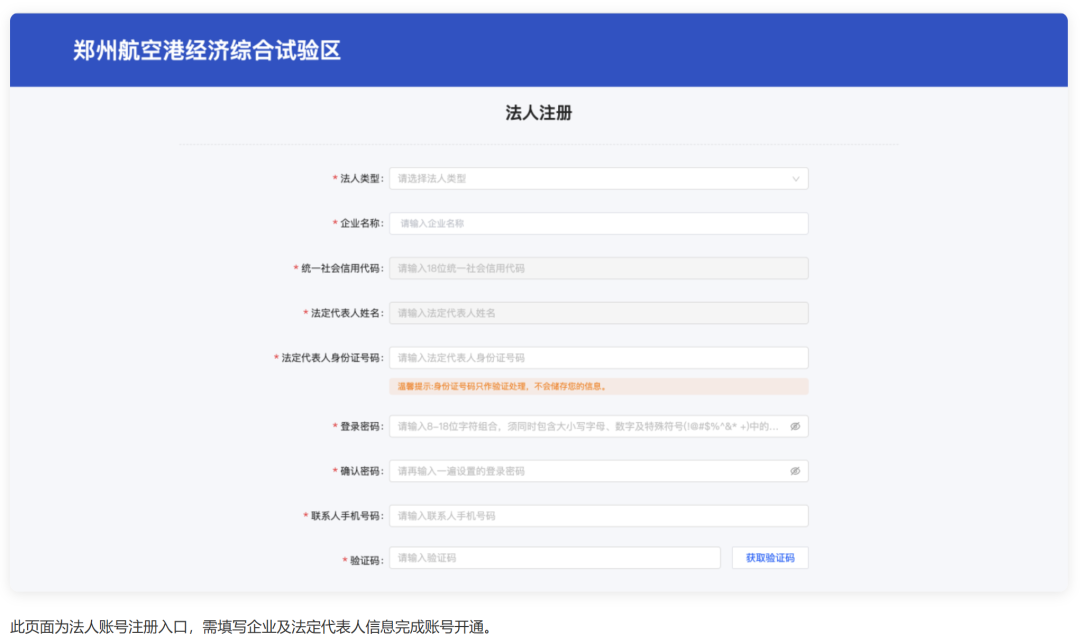The image size is (1080, 644).
Task: Click the 郑州航空港经济综合试验区 header title
Action: click(207, 50)
